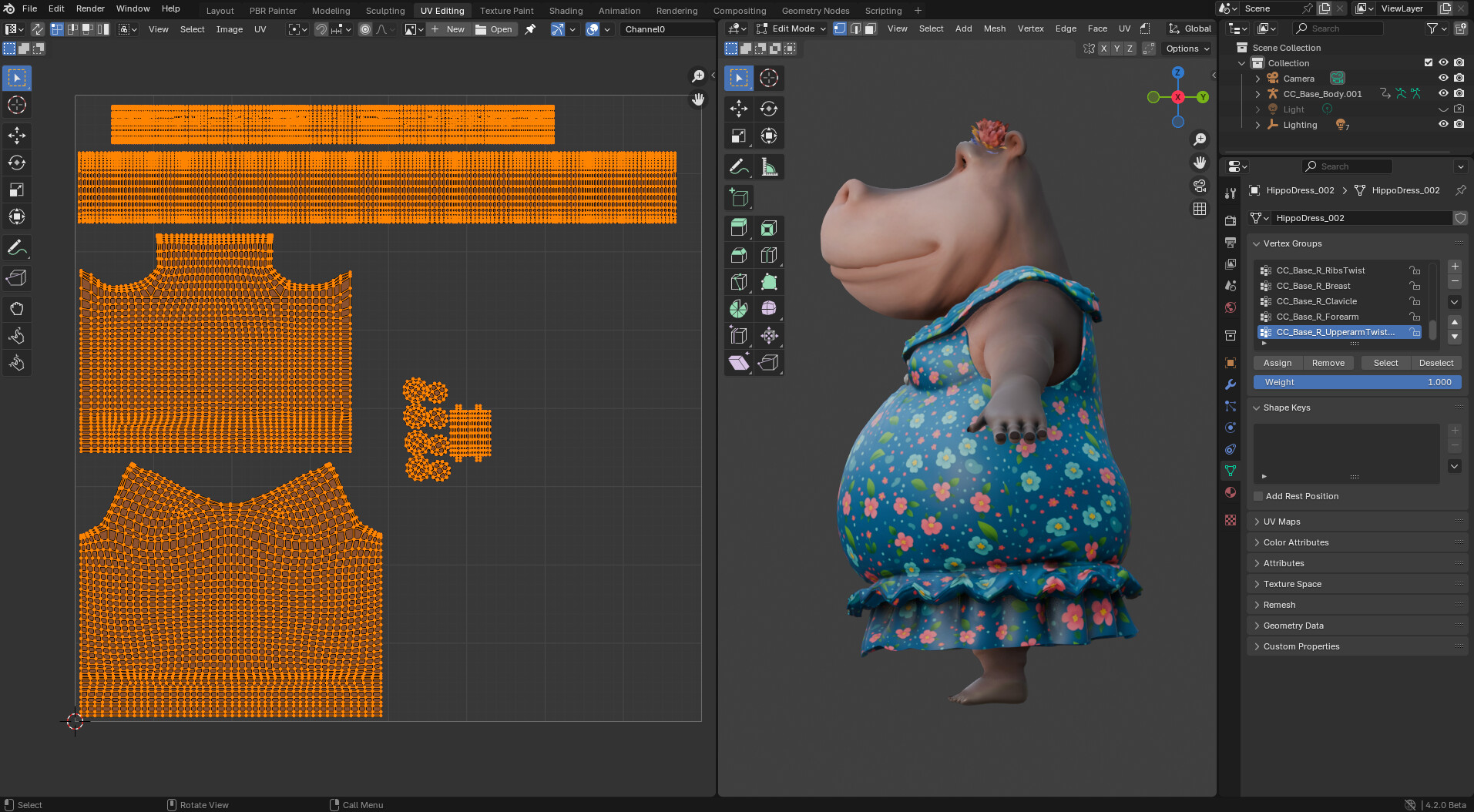Select CC_Base_R_Forearm vertex group
The image size is (1474, 812).
[1339, 317]
